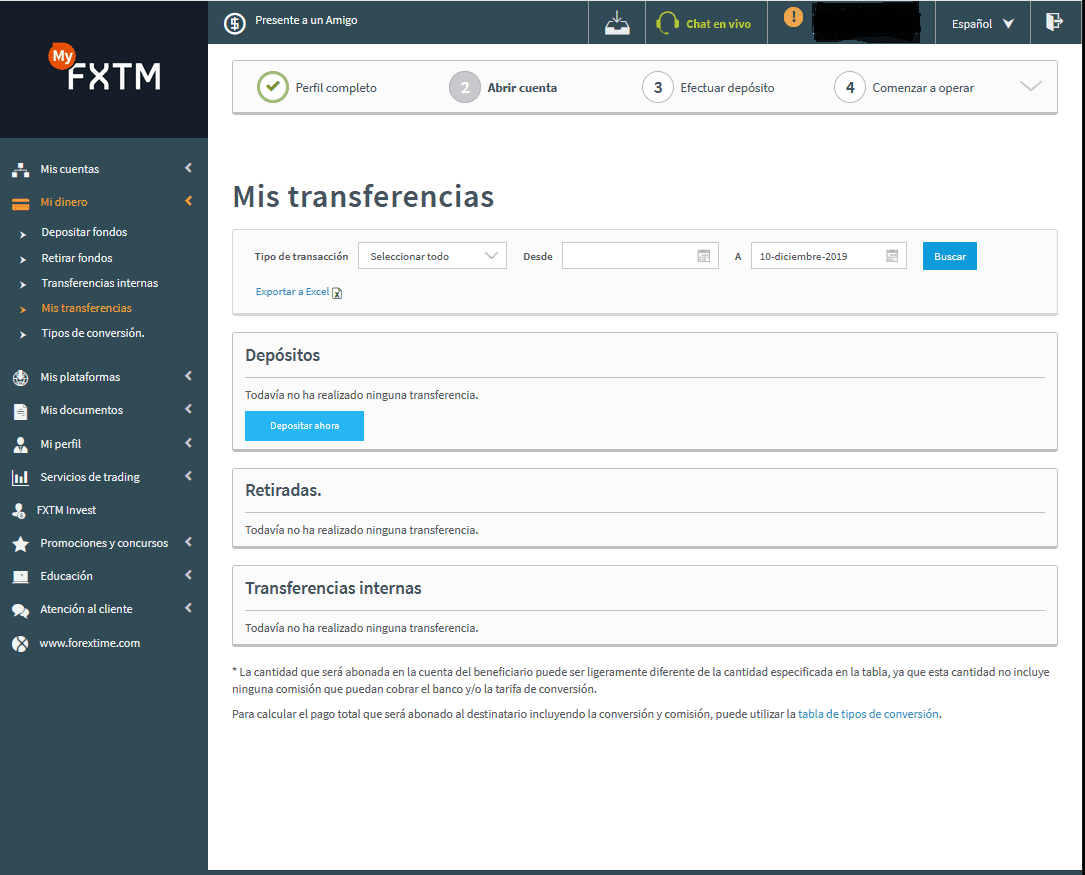The image size is (1085, 875).
Task: Open calendar icon in the Desde field
Action: [x=703, y=256]
